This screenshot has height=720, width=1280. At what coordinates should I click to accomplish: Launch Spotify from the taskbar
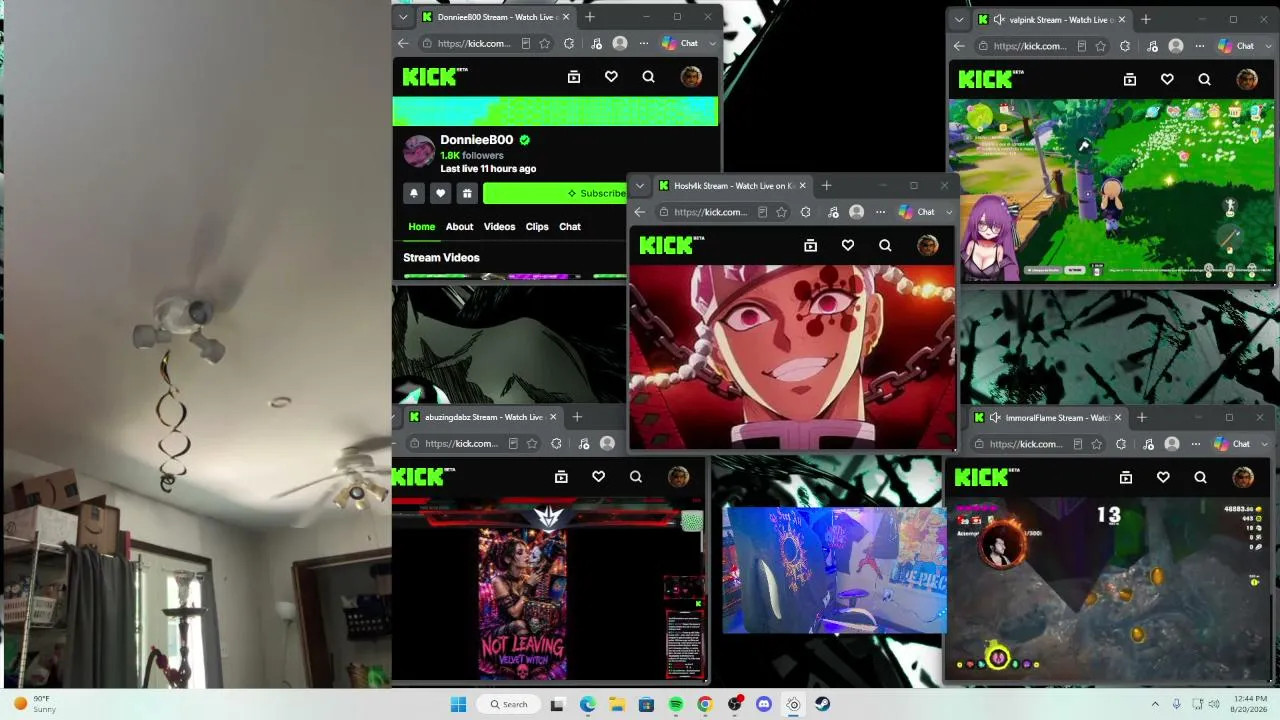[675, 704]
